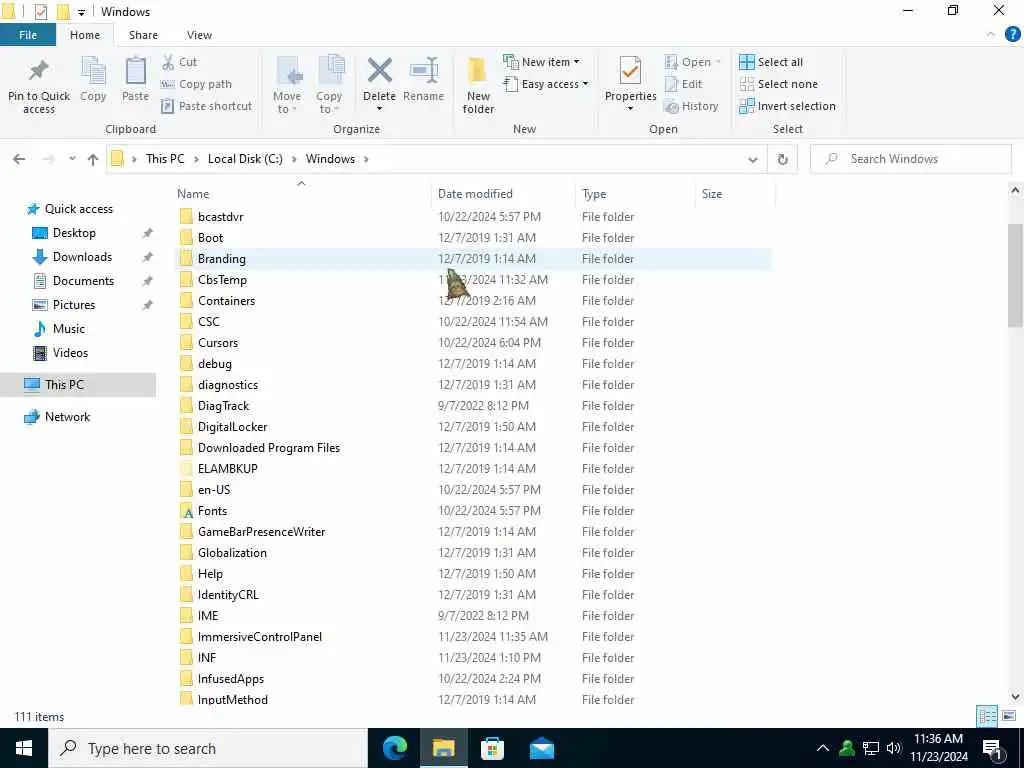Sort by Date modified column
1024x768 pixels.
coord(475,194)
